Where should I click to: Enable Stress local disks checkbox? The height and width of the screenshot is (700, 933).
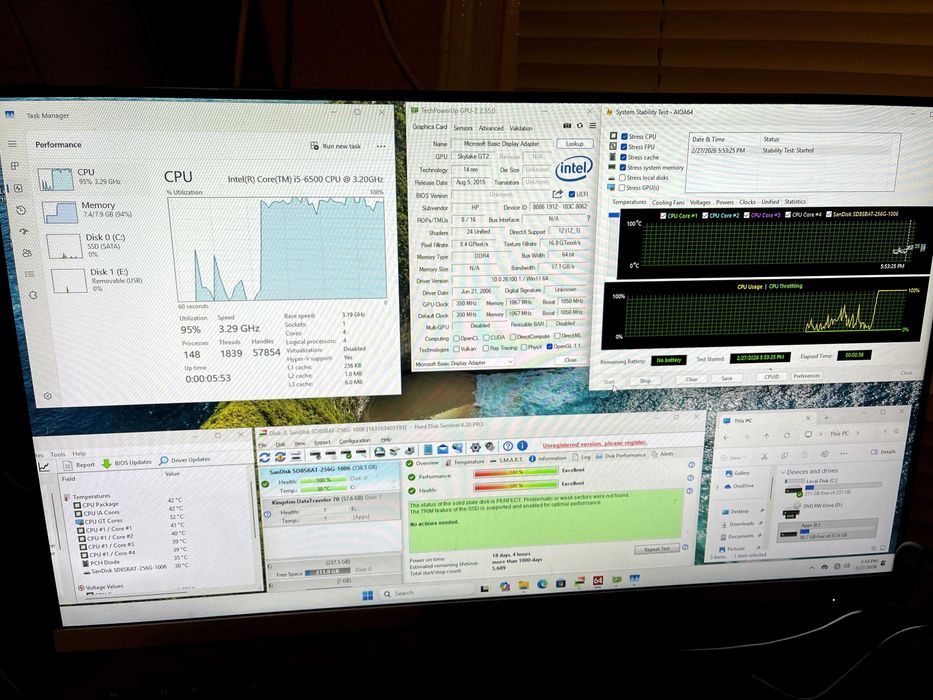point(622,177)
